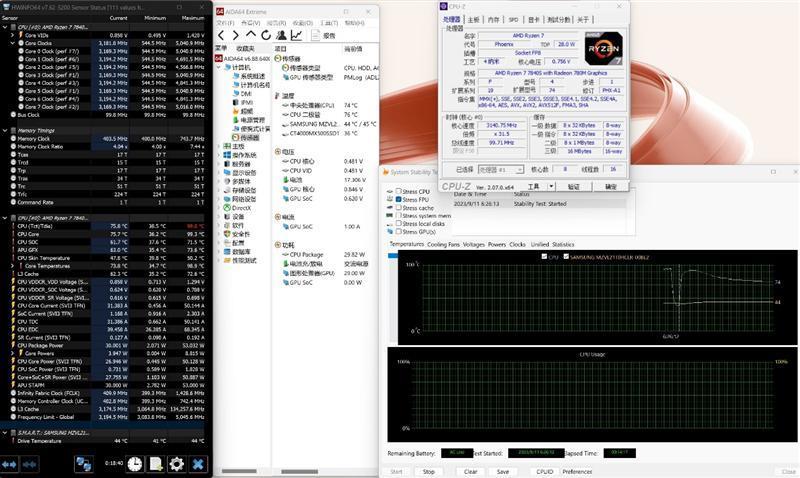This screenshot has height=478, width=800.
Task: Click the HWiNFO clock reset timer icon
Action: coord(135,464)
